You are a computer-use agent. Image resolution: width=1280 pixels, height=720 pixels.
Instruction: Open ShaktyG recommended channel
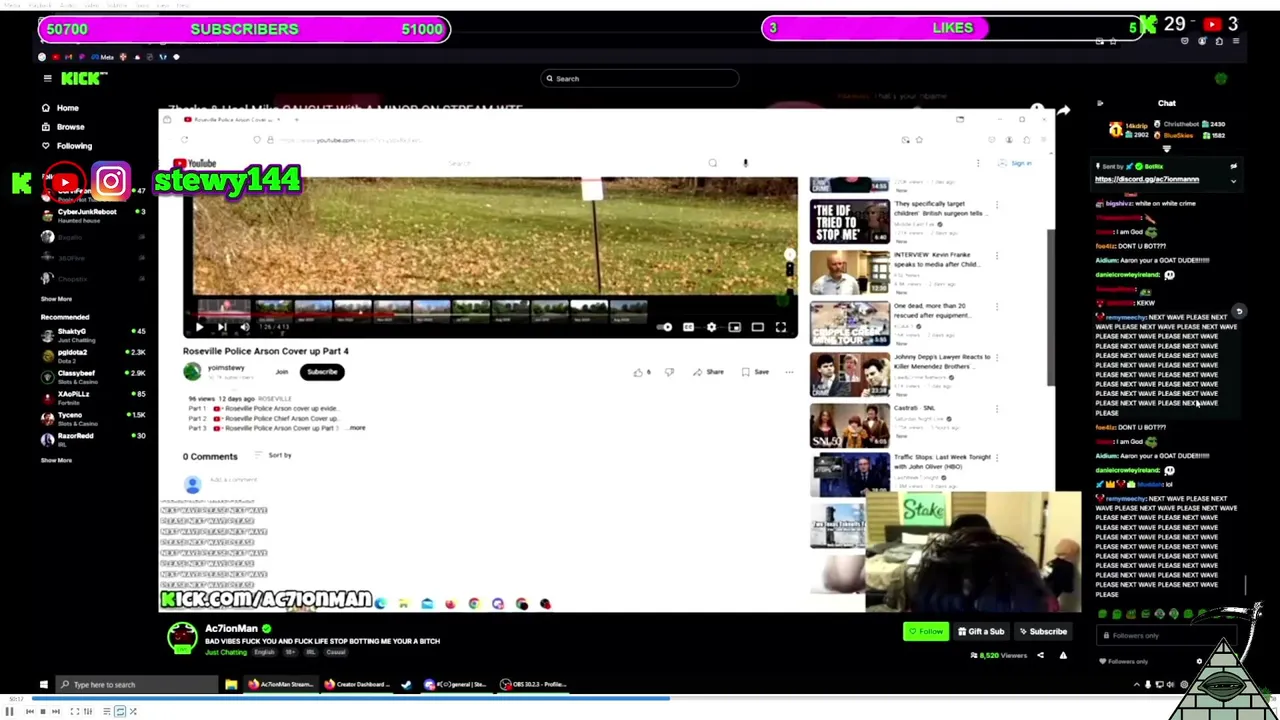point(93,335)
